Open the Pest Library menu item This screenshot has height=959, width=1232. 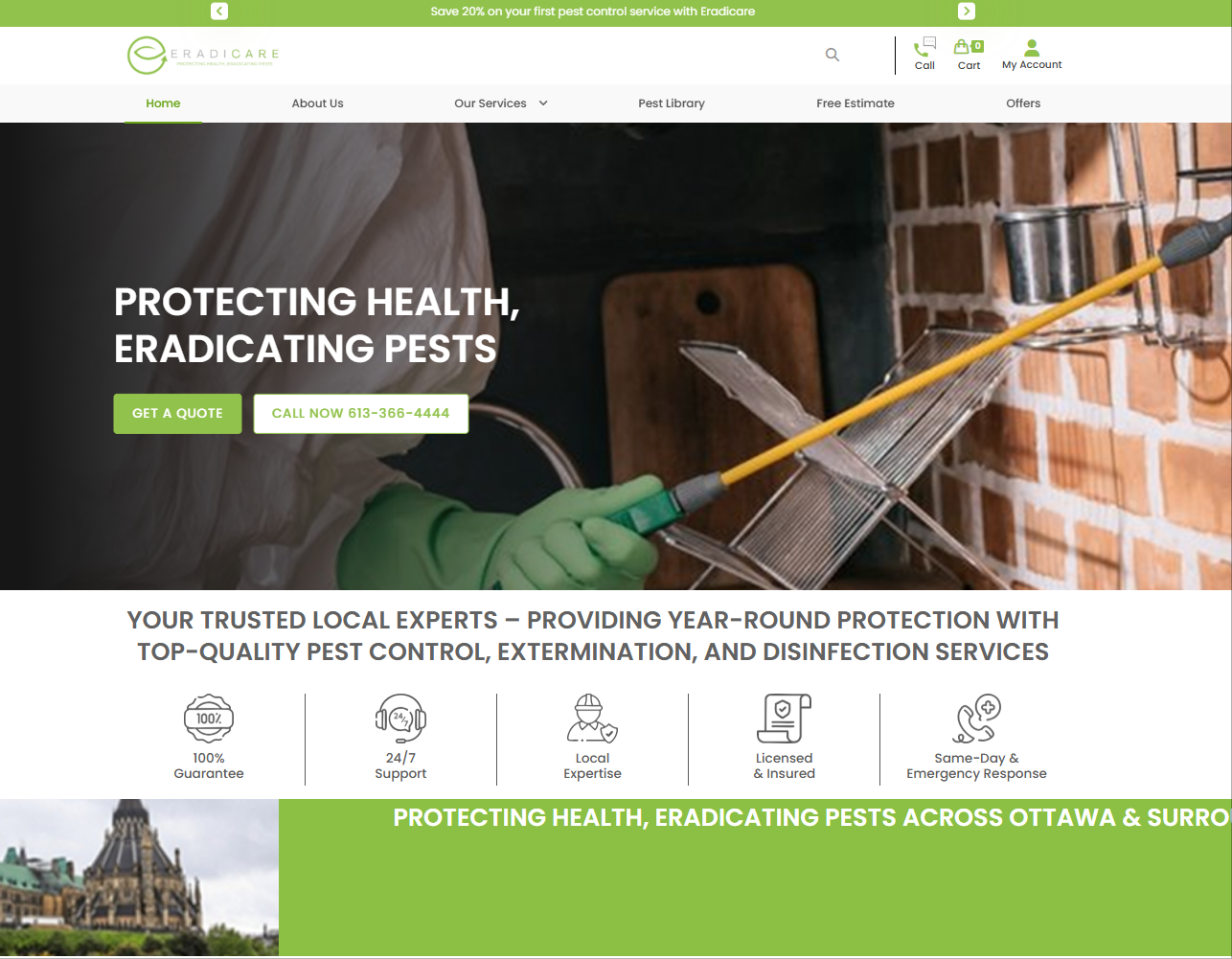(672, 103)
